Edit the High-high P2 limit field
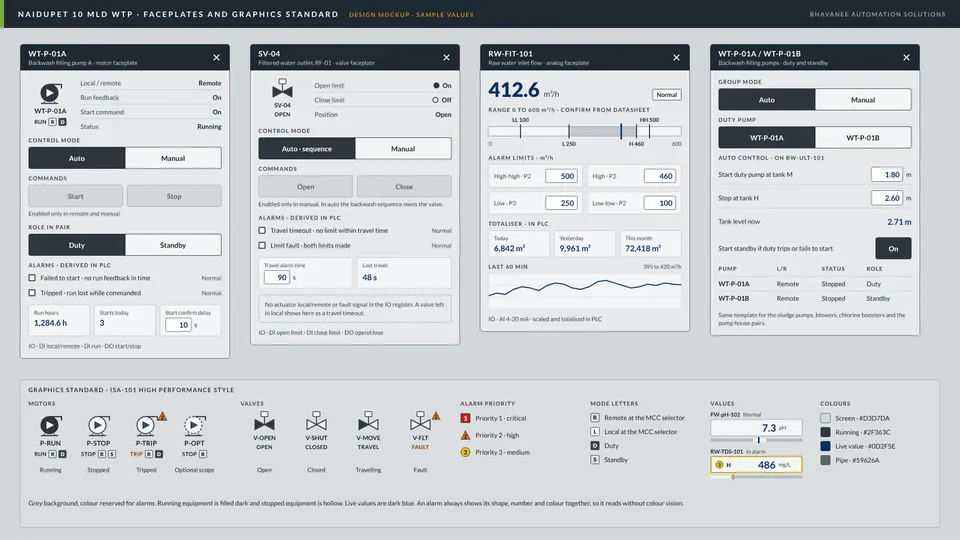Image resolution: width=960 pixels, height=540 pixels. 561,176
